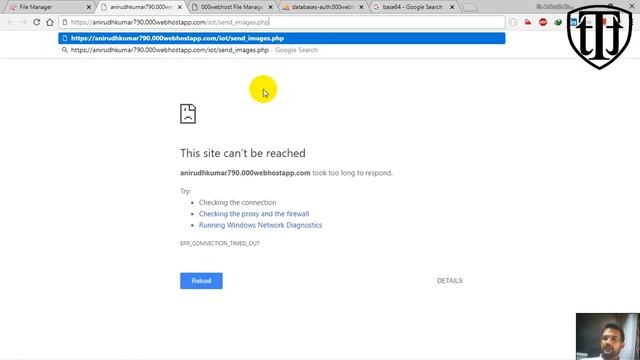Click into the address bar URL field
The height and width of the screenshot is (360, 640).
click(x=282, y=22)
